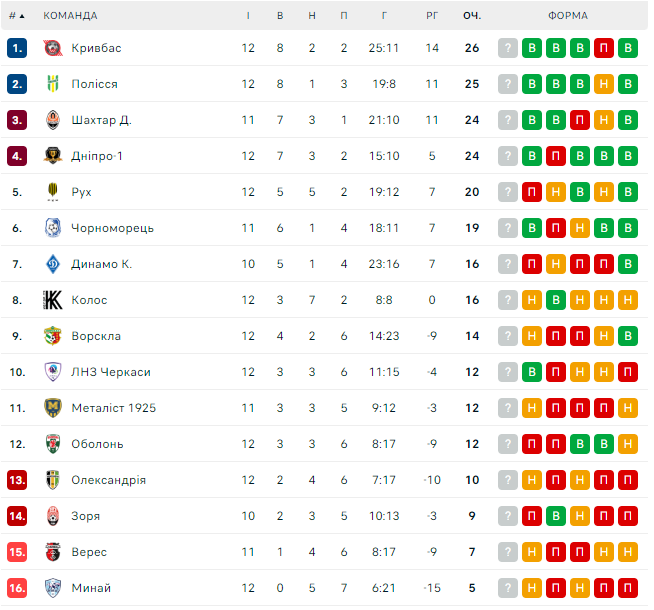Click Колос last orange Н form badge
This screenshot has width=654, height=610.
(628, 300)
